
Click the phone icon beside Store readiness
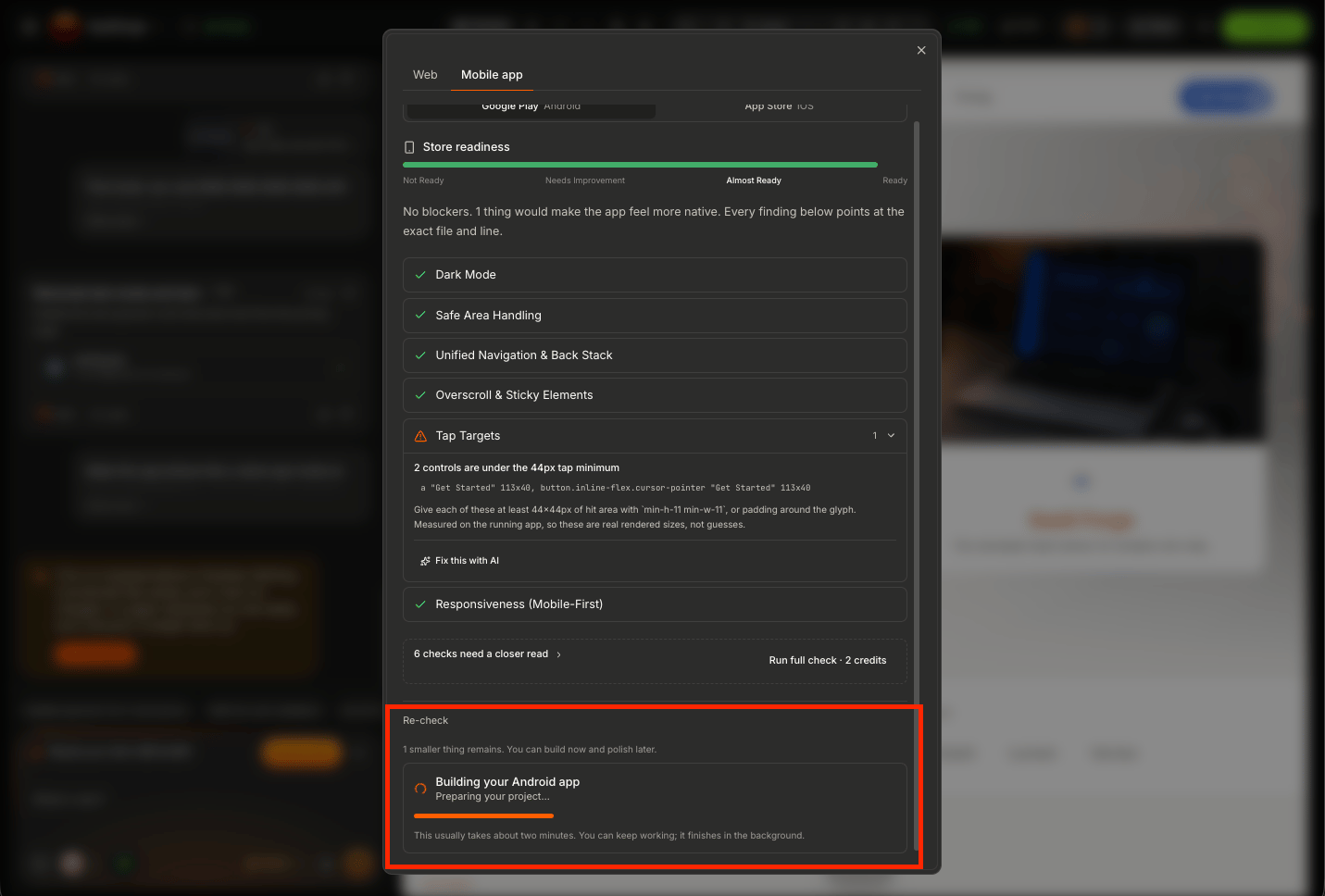[x=409, y=147]
